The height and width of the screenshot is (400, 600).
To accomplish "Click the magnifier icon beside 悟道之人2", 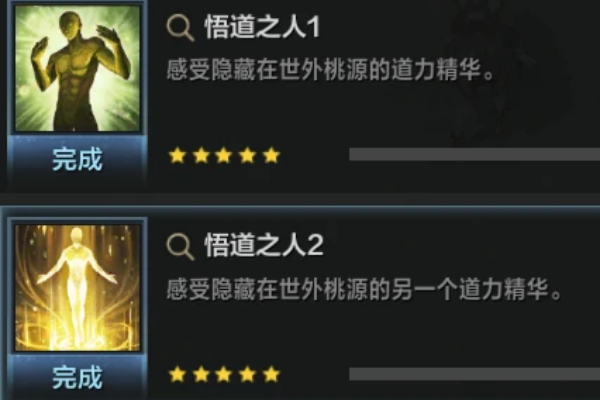I will point(180,247).
